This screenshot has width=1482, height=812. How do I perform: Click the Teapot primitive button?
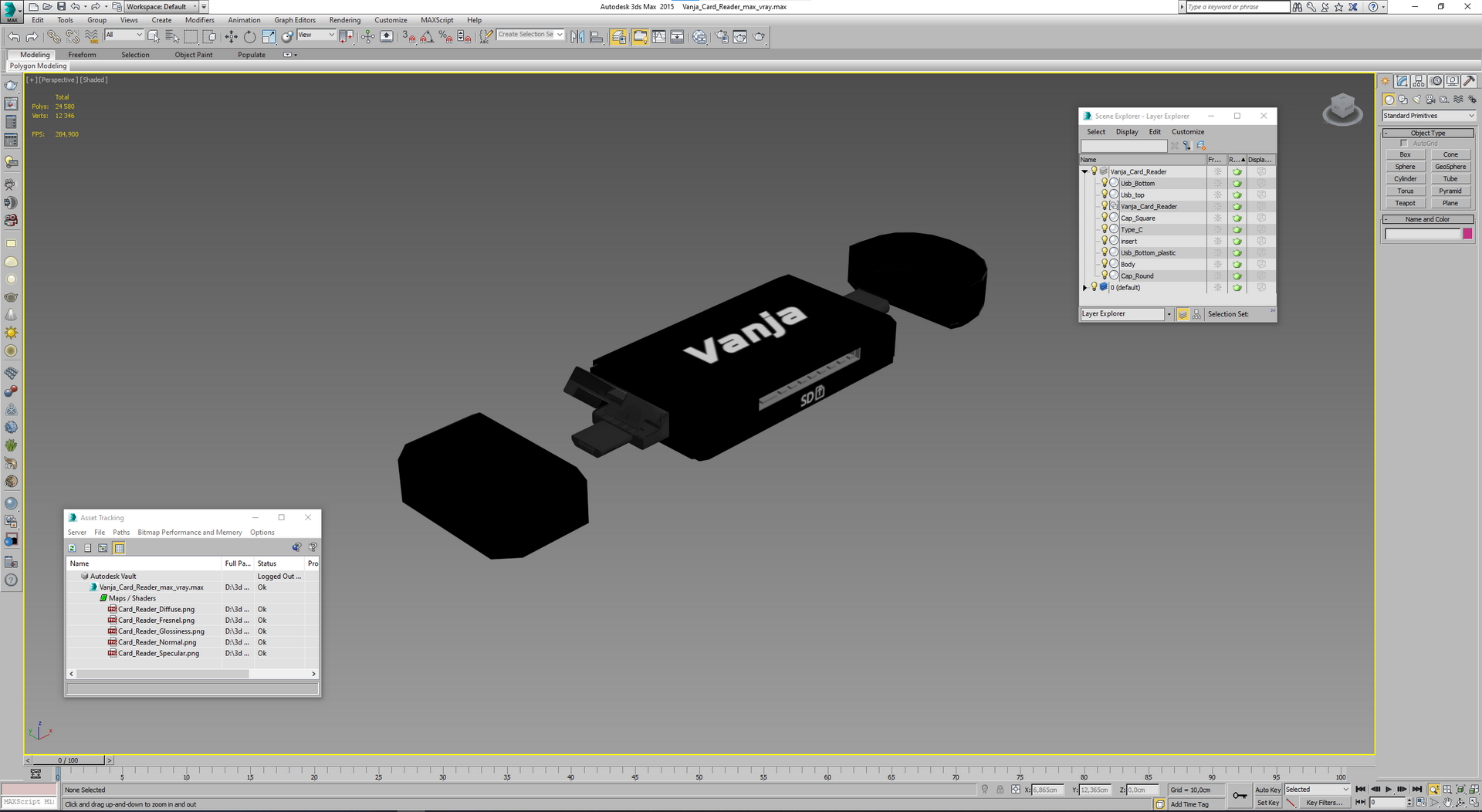1405,203
